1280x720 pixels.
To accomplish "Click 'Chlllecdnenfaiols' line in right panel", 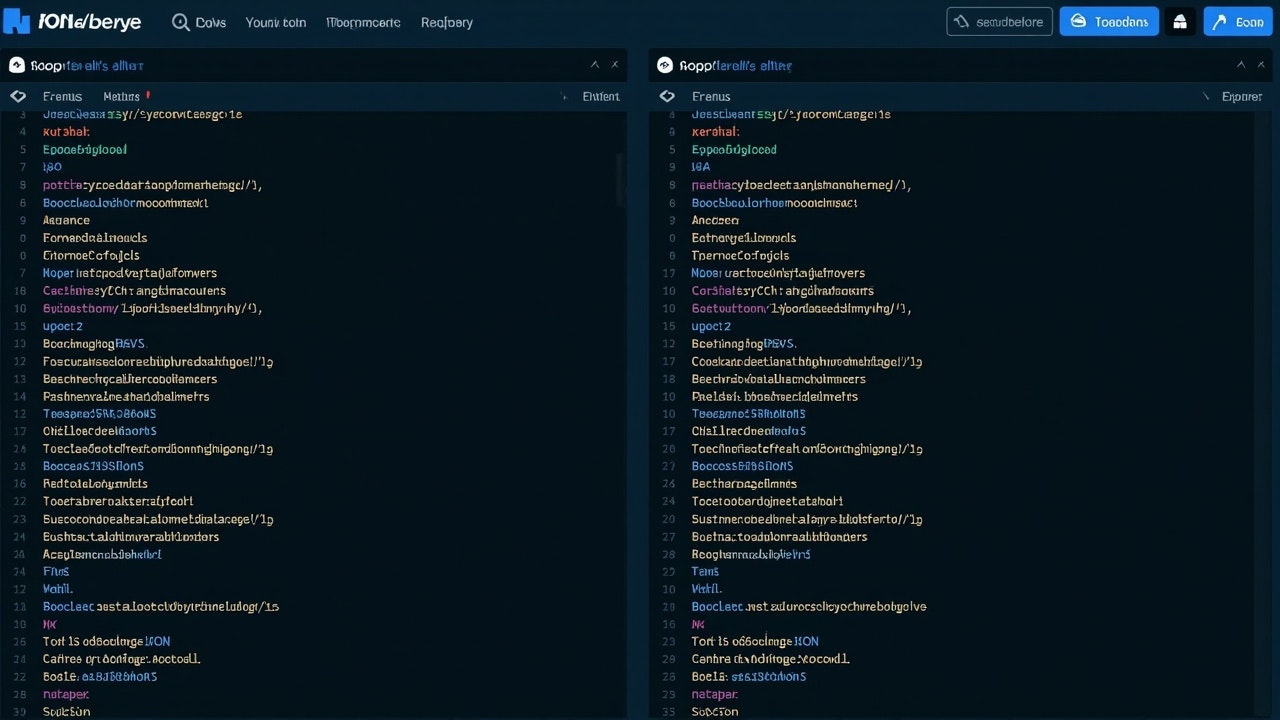I will [749, 432].
